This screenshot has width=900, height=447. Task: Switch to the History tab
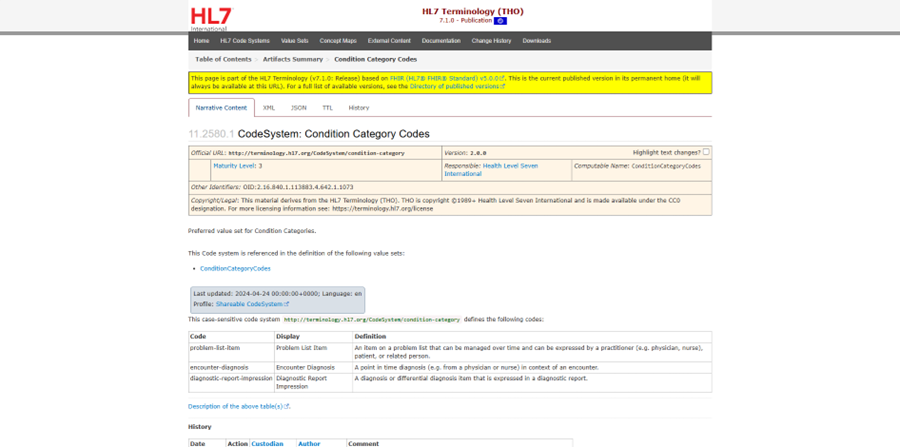tap(359, 108)
